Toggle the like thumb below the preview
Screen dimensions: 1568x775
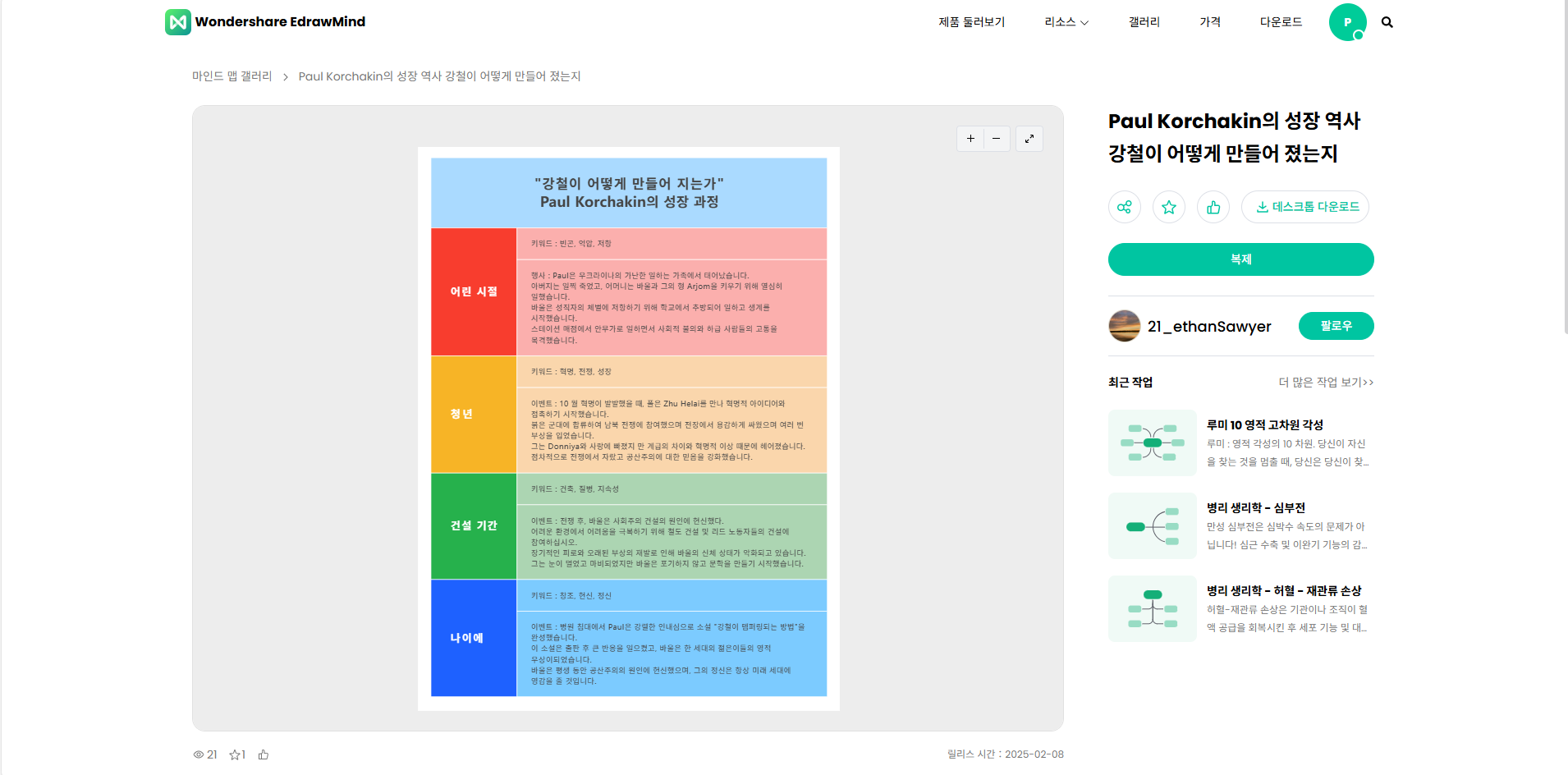(264, 754)
